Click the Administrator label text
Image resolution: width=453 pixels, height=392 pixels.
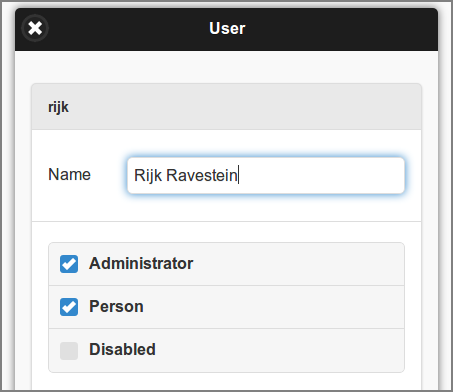point(141,263)
